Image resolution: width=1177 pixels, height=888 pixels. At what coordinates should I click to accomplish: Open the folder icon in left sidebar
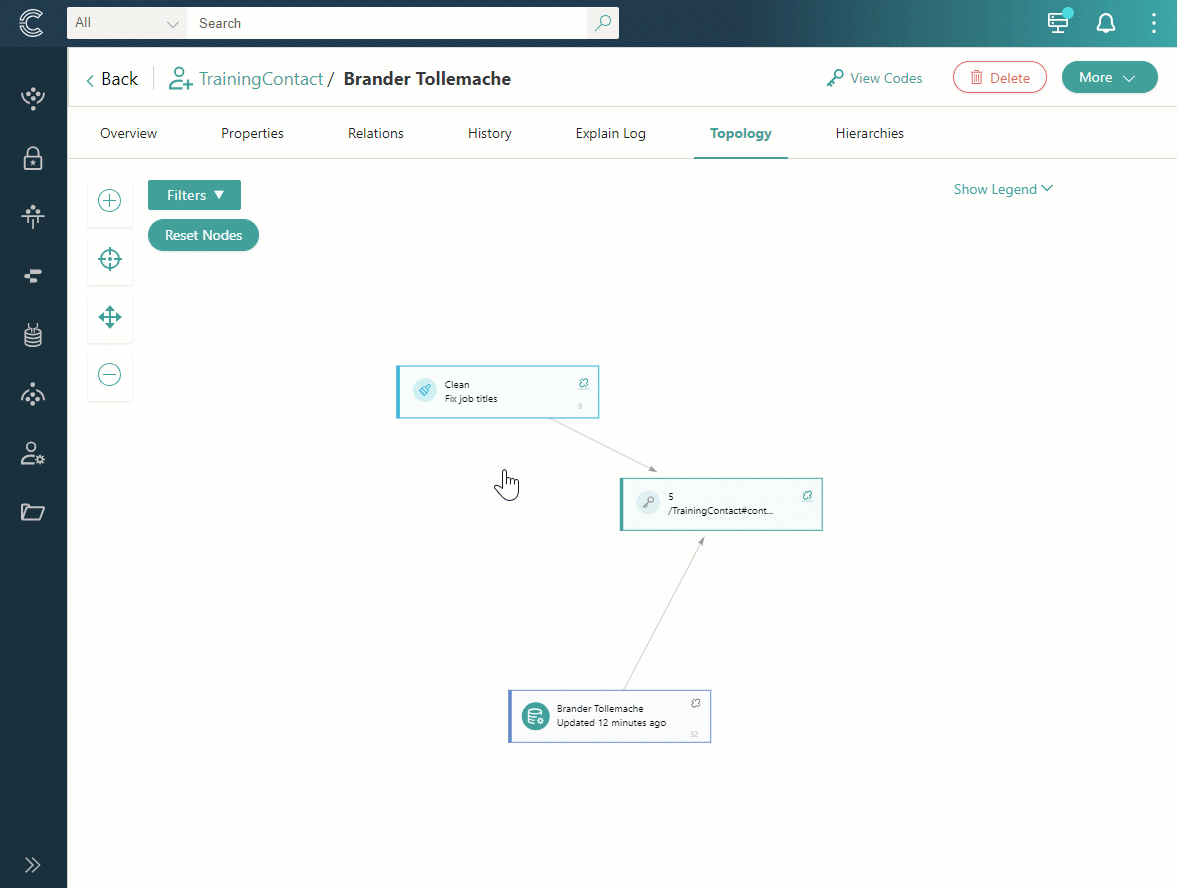[x=33, y=512]
